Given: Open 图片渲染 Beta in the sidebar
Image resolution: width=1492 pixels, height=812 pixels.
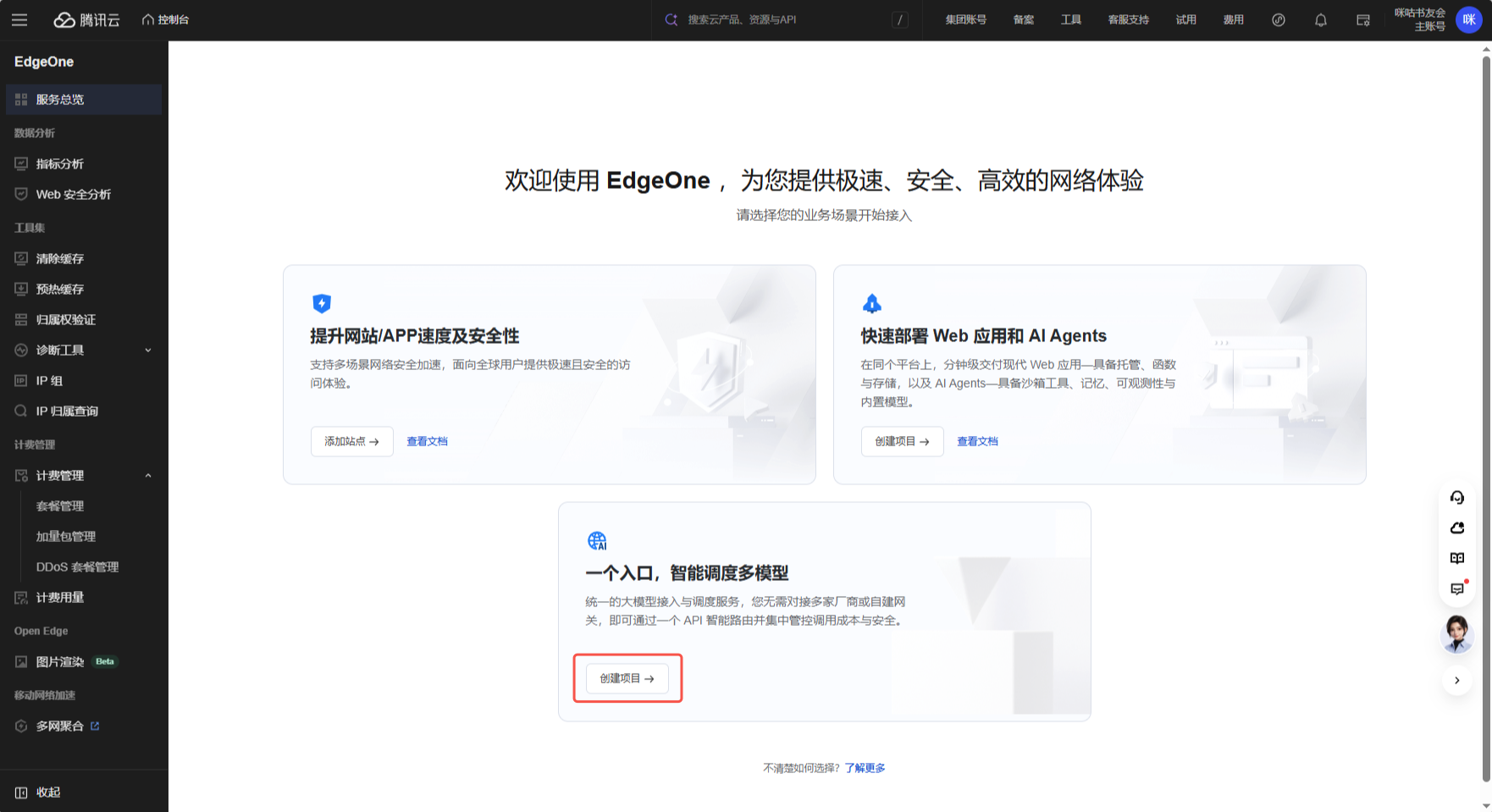Looking at the screenshot, I should pos(83,661).
